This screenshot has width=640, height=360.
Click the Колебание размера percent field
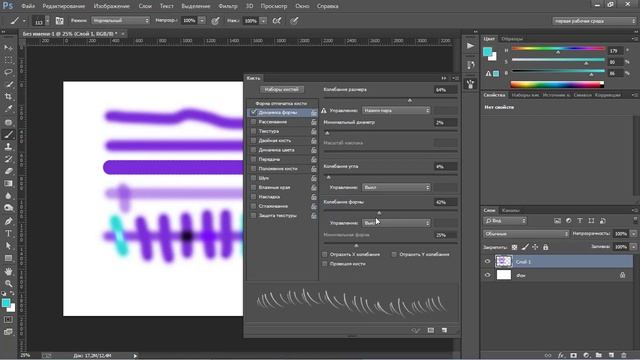445,90
